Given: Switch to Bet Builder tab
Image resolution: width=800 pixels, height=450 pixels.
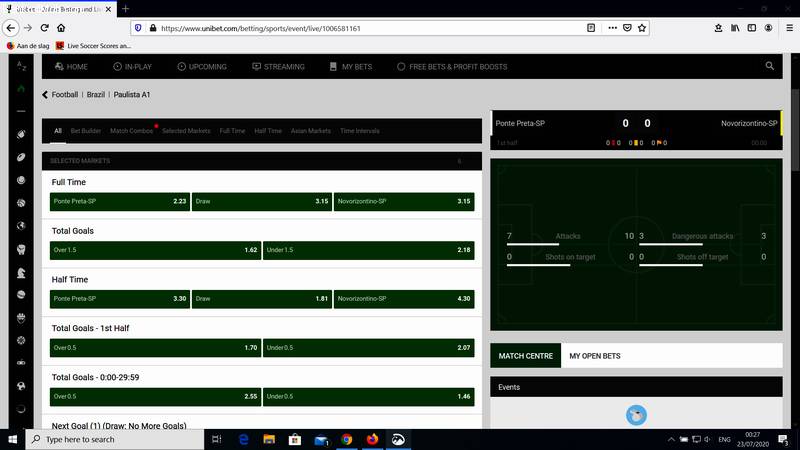Looking at the screenshot, I should (x=86, y=131).
